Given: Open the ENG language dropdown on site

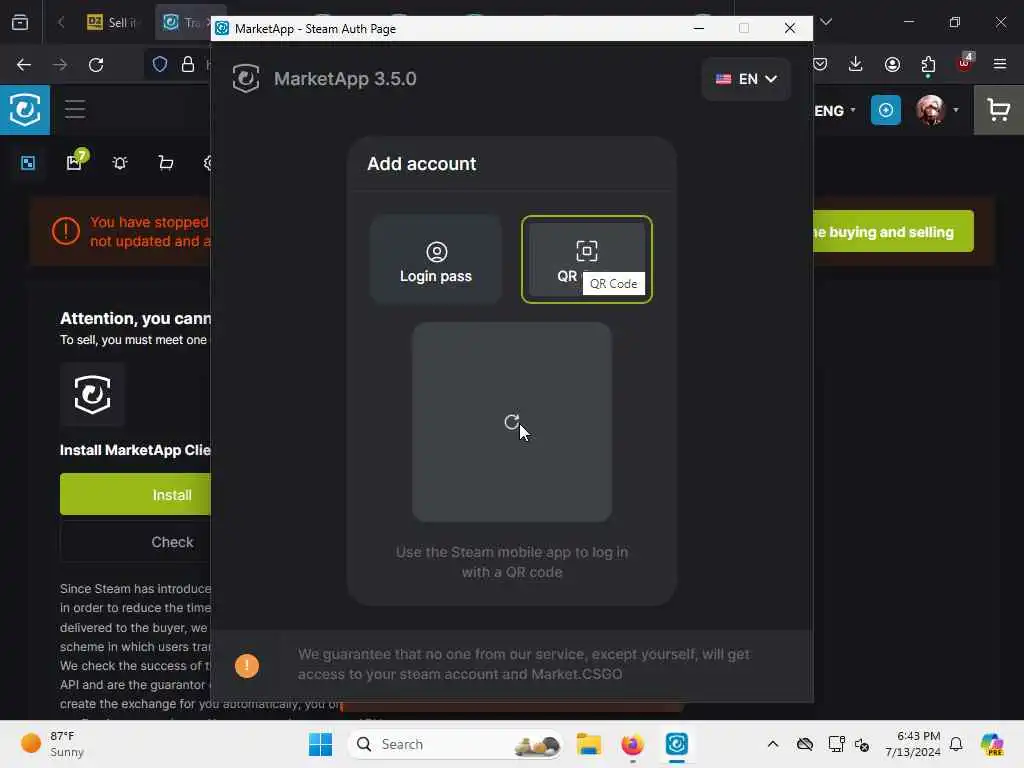Looking at the screenshot, I should [835, 111].
